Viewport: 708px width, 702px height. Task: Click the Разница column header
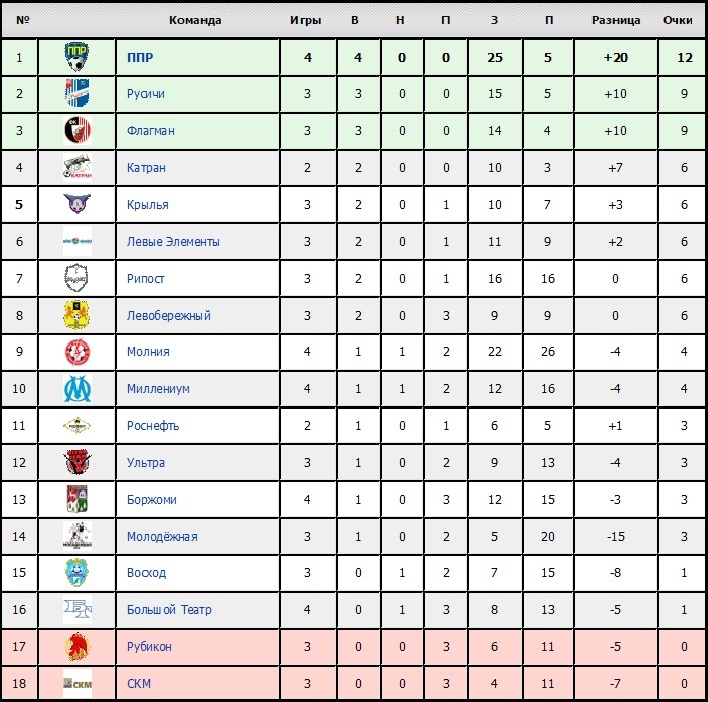(x=616, y=20)
